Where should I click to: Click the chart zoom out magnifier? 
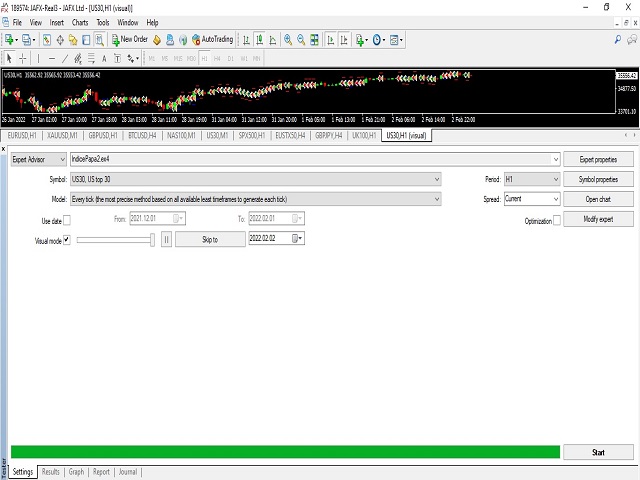point(301,40)
